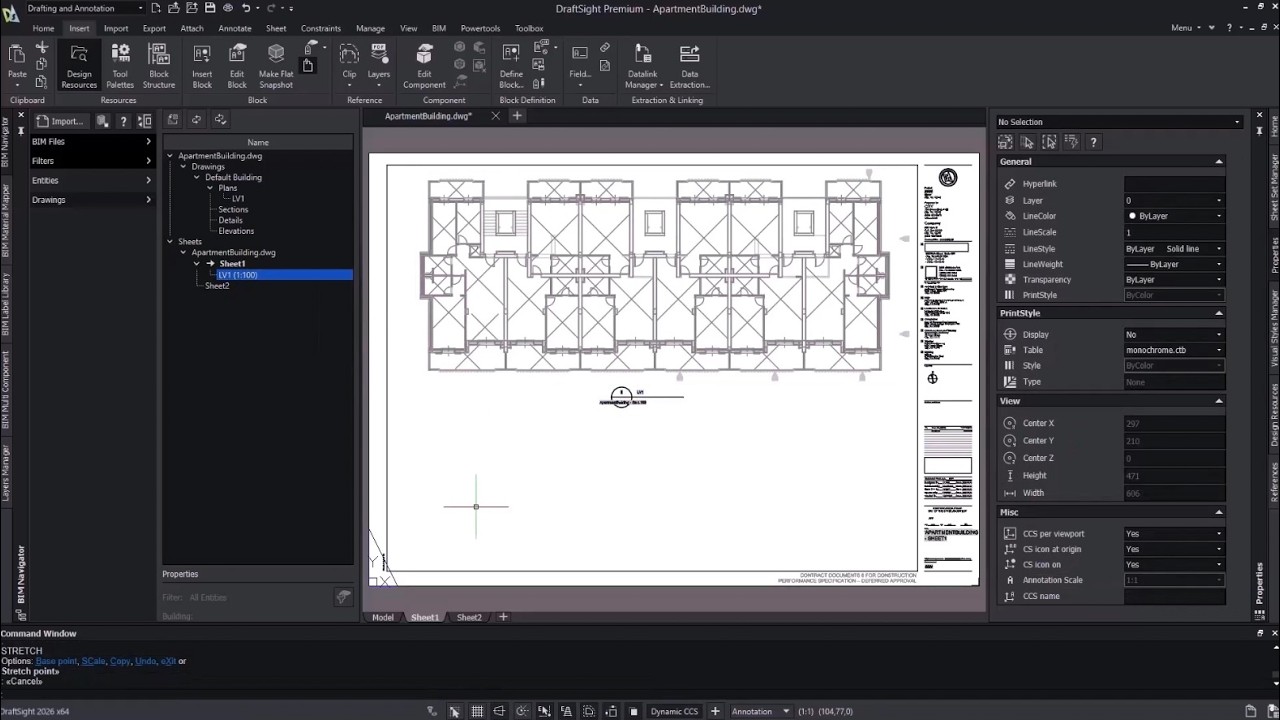This screenshot has height=720, width=1280.
Task: Open the Table monochrome.ctb dropdown
Action: [x=1175, y=350]
